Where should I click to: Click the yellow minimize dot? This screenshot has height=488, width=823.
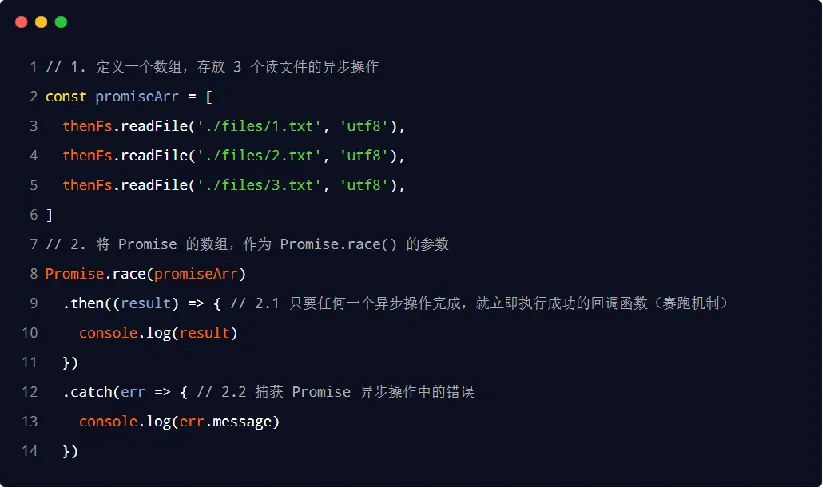pos(41,21)
